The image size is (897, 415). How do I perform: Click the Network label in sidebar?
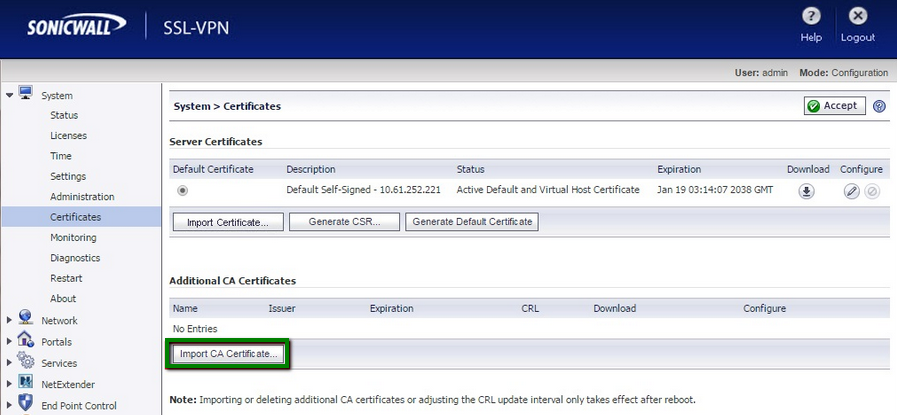[x=59, y=321]
